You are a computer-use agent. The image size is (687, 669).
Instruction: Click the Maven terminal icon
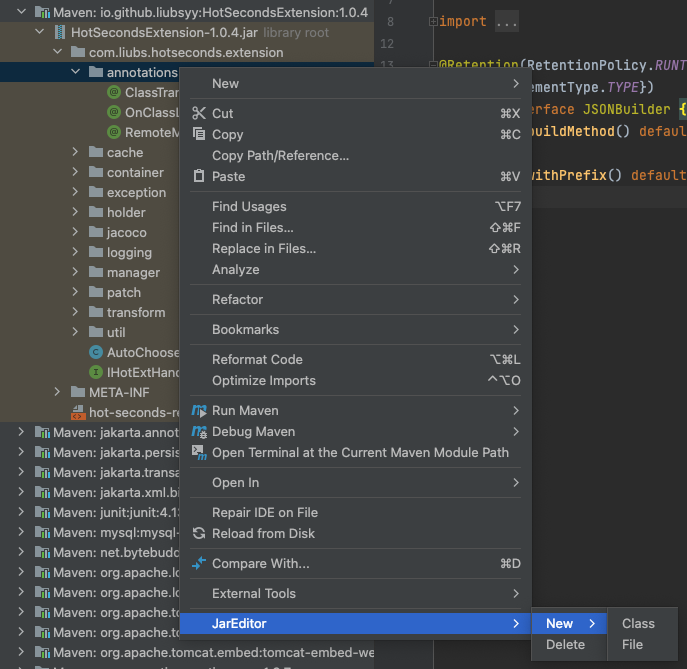click(x=199, y=453)
